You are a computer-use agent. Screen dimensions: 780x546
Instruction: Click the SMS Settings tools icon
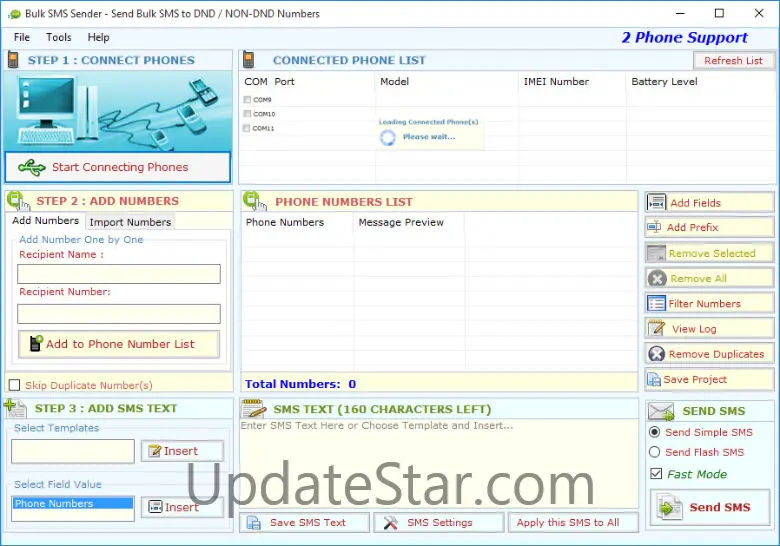tap(390, 523)
